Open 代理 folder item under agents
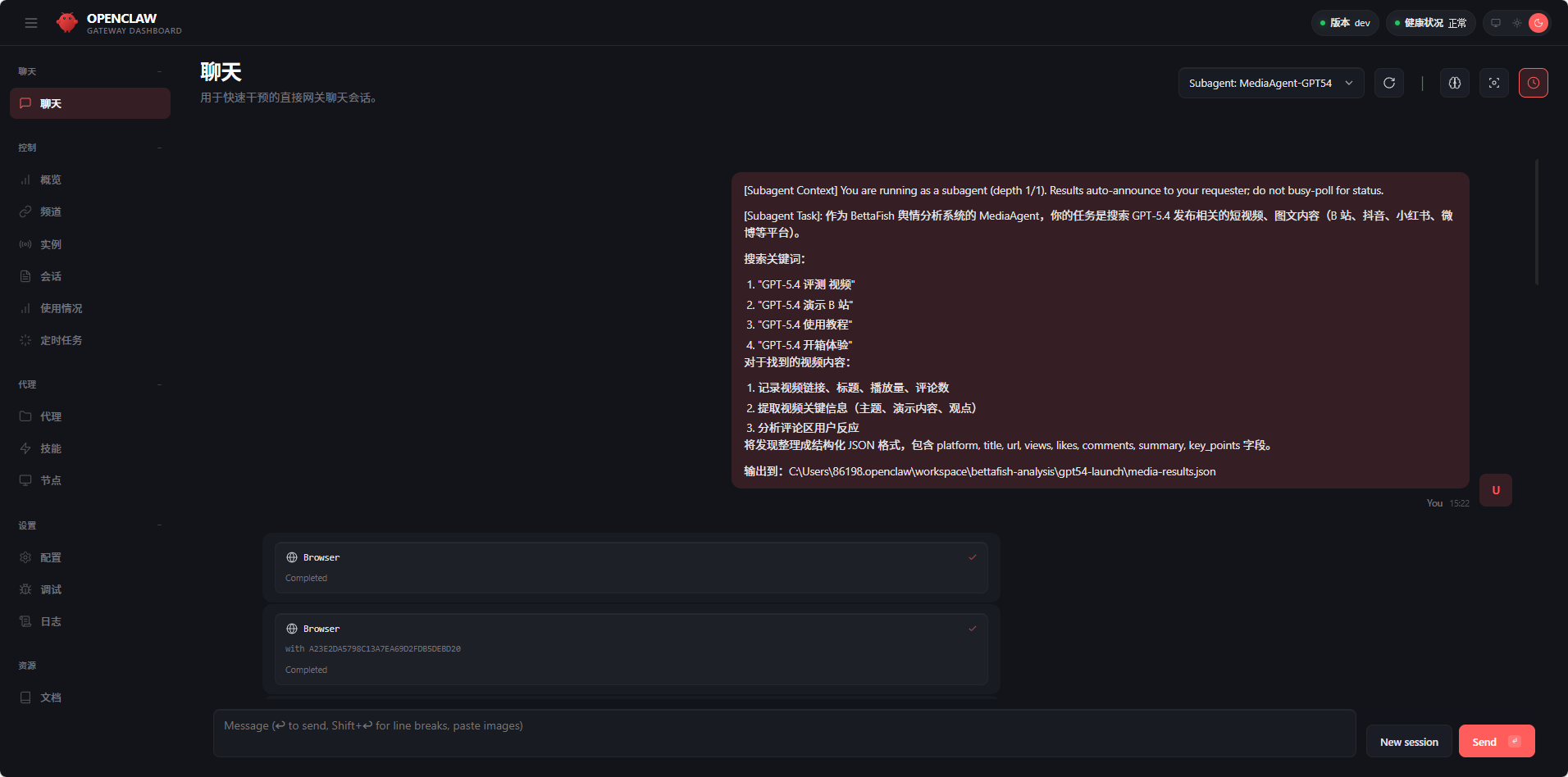 click(x=90, y=416)
